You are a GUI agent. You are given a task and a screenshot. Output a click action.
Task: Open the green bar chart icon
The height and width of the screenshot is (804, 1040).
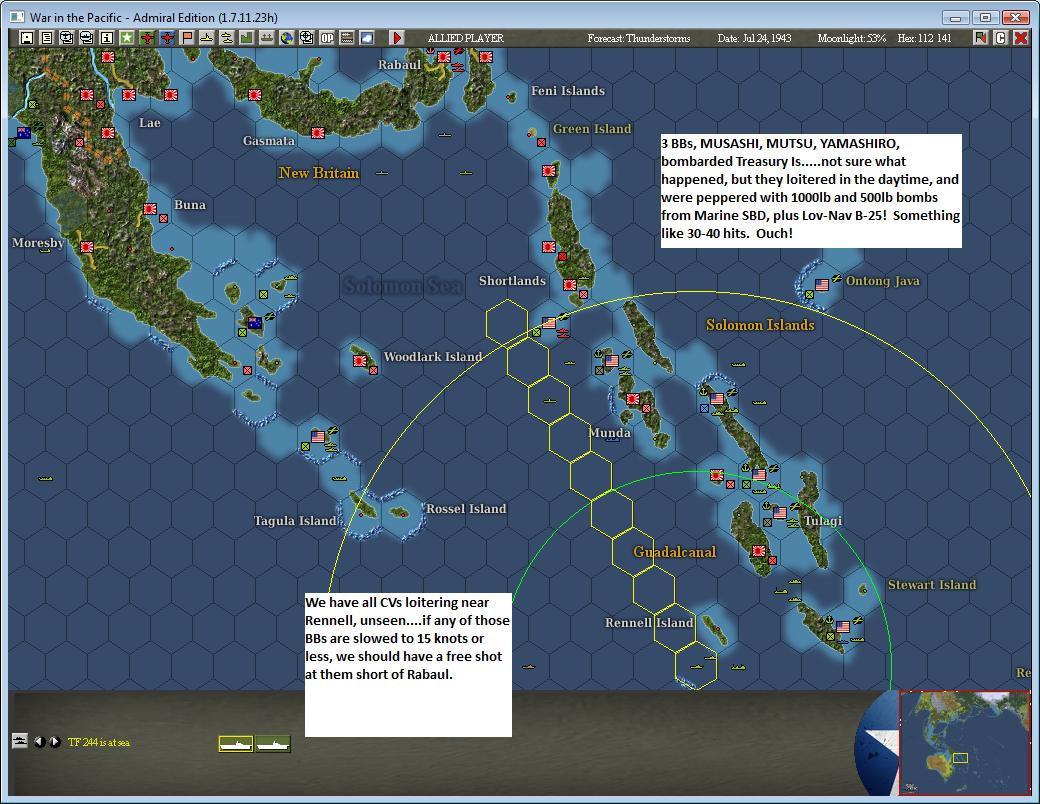click(246, 38)
